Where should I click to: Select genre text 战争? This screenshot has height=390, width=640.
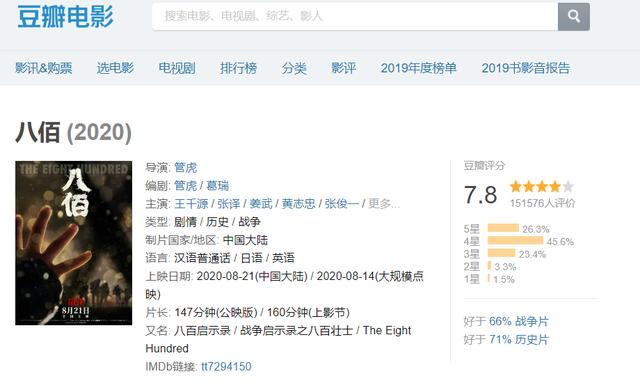click(249, 222)
